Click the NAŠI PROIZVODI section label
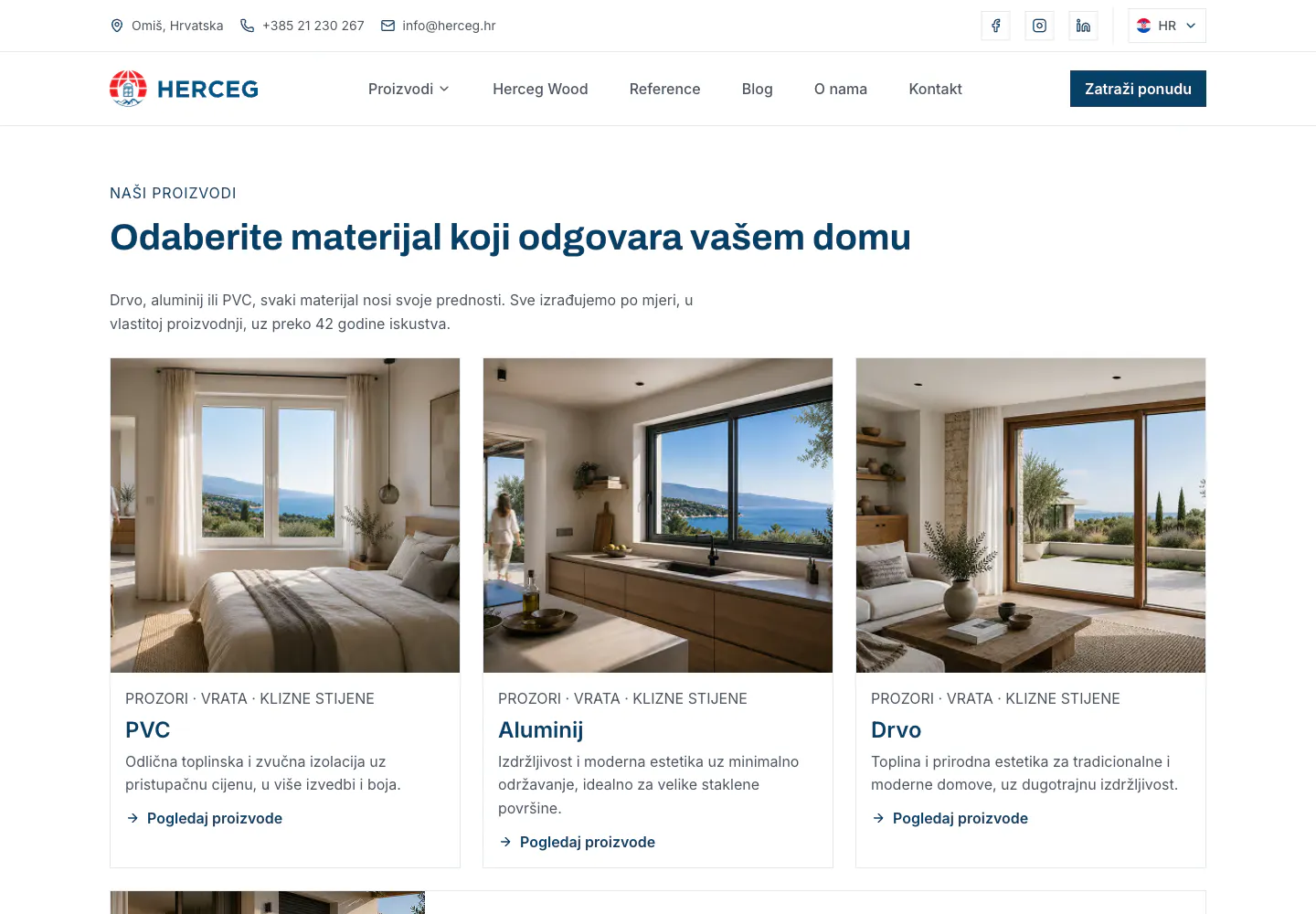The image size is (1316, 914). click(173, 193)
